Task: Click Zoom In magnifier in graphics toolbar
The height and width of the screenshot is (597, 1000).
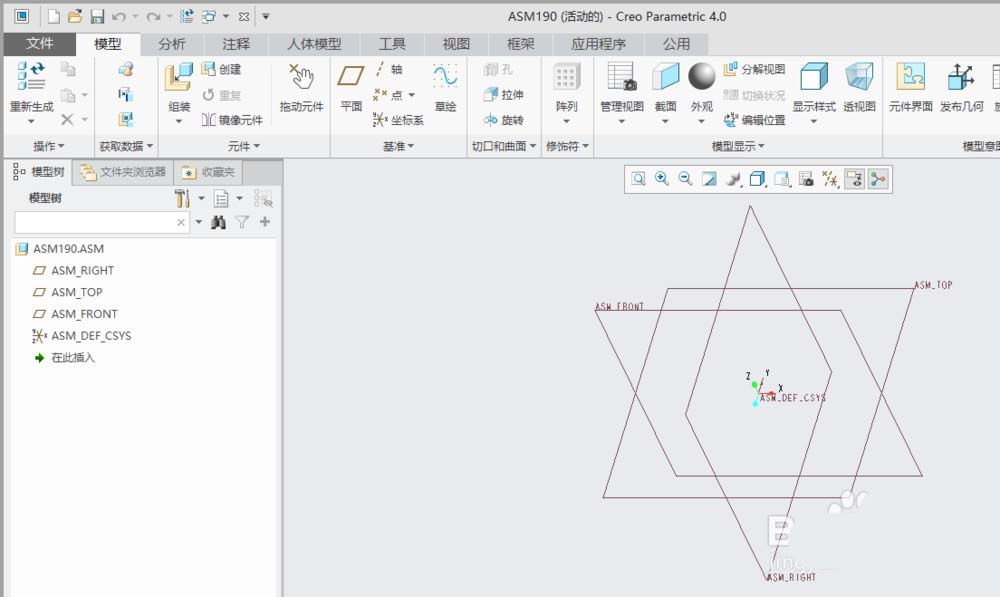Action: pos(662,179)
